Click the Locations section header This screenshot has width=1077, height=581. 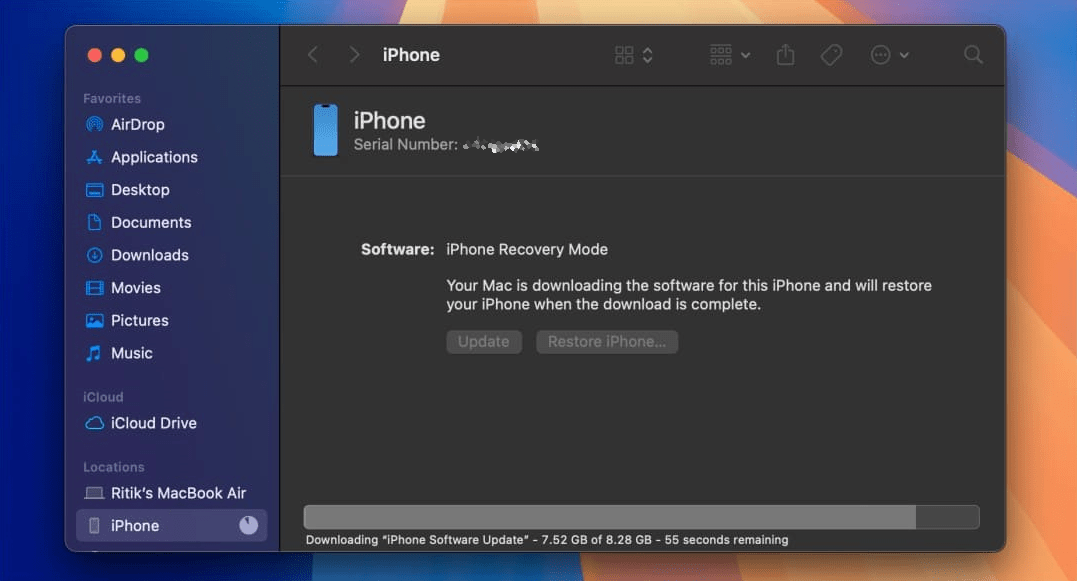tap(114, 467)
